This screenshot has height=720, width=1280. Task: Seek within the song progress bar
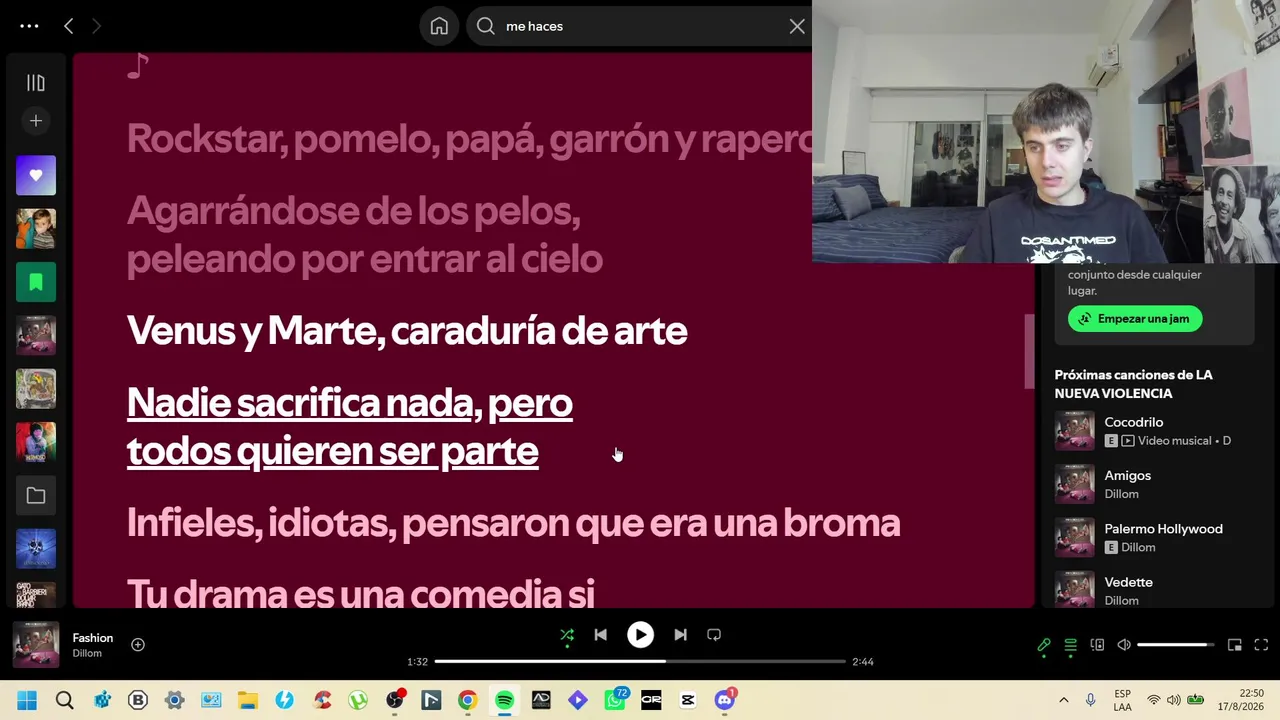pyautogui.click(x=640, y=661)
